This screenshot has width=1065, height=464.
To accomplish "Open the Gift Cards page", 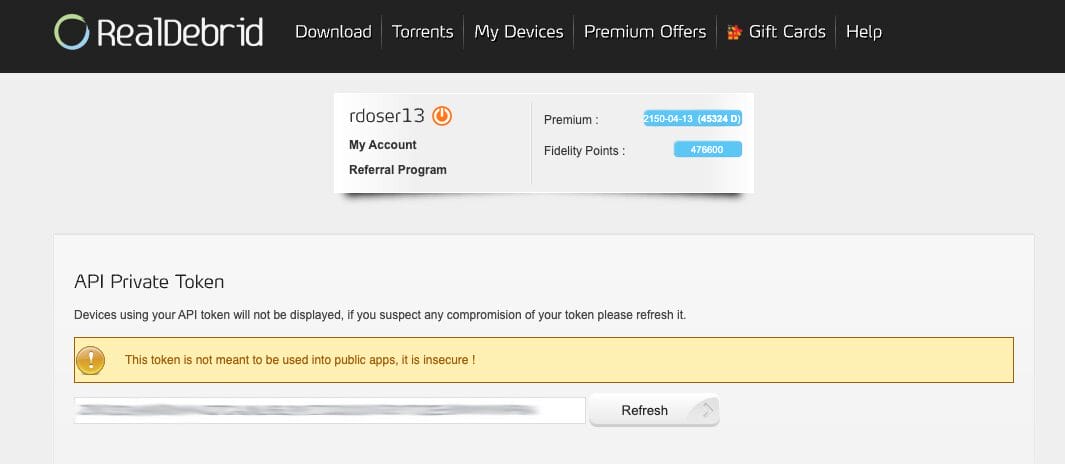I will [787, 32].
